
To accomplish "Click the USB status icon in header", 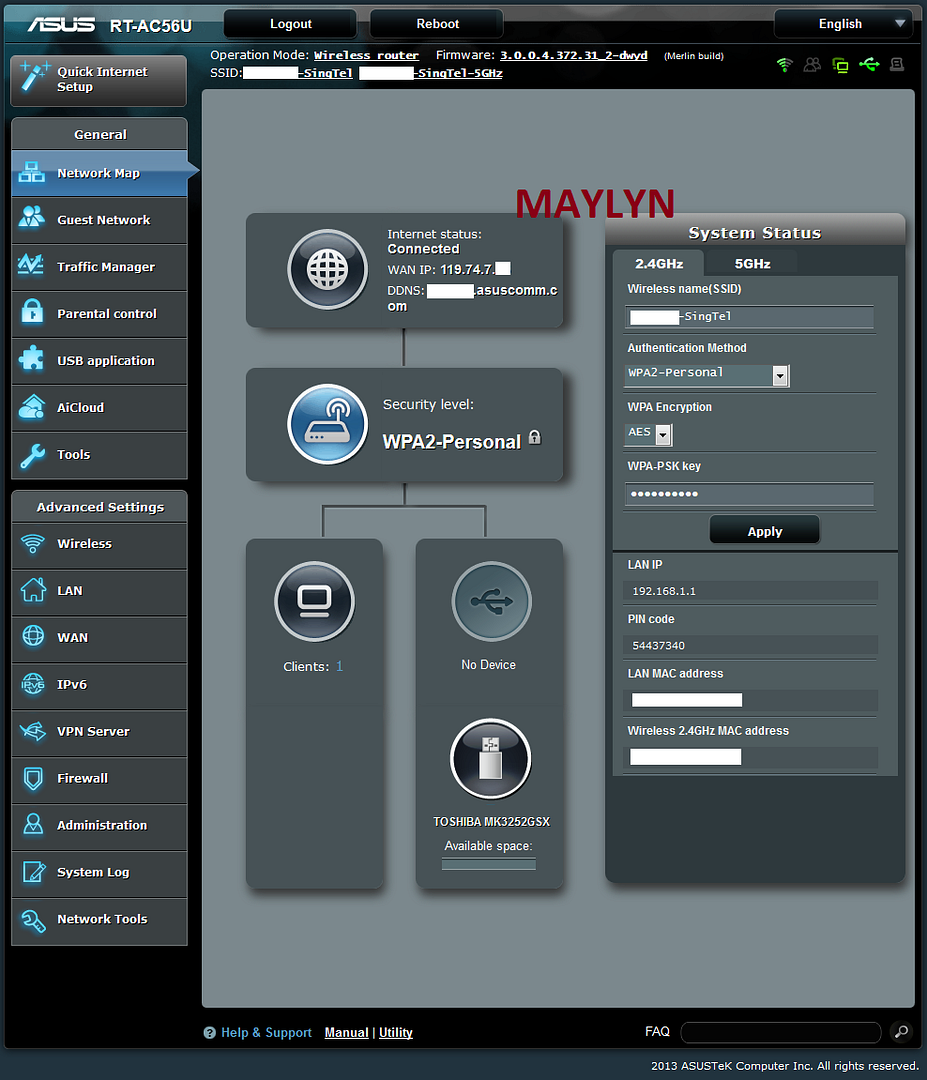I will (x=869, y=65).
